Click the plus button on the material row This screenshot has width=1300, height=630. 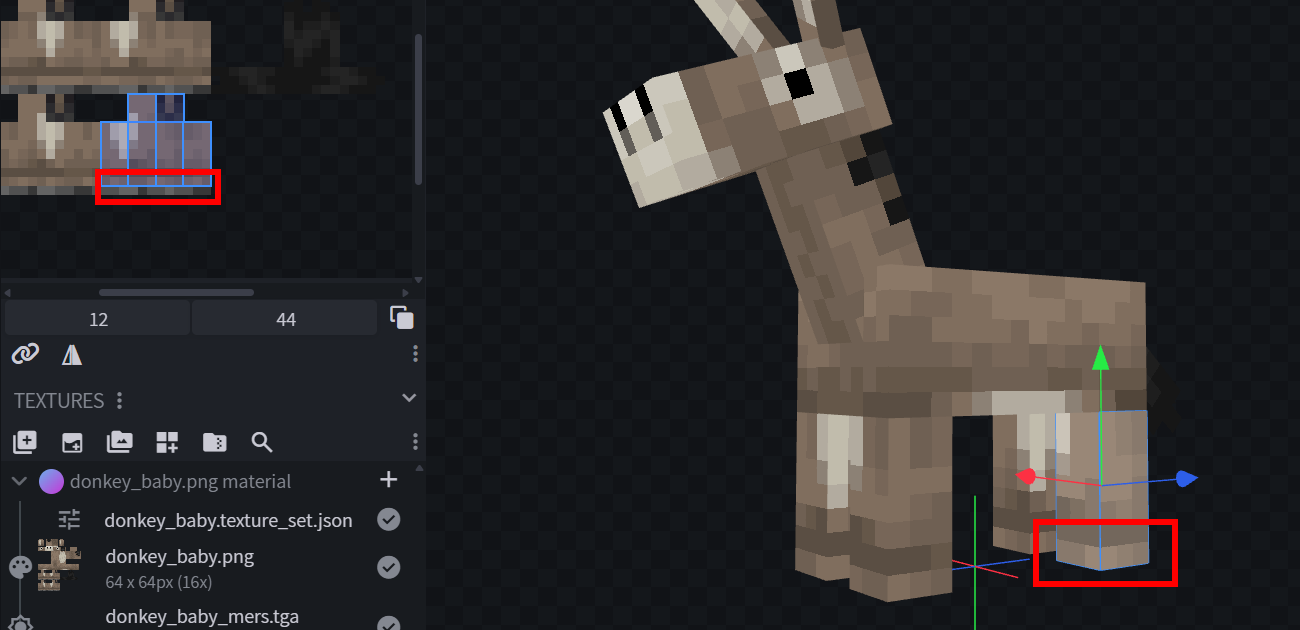389,480
